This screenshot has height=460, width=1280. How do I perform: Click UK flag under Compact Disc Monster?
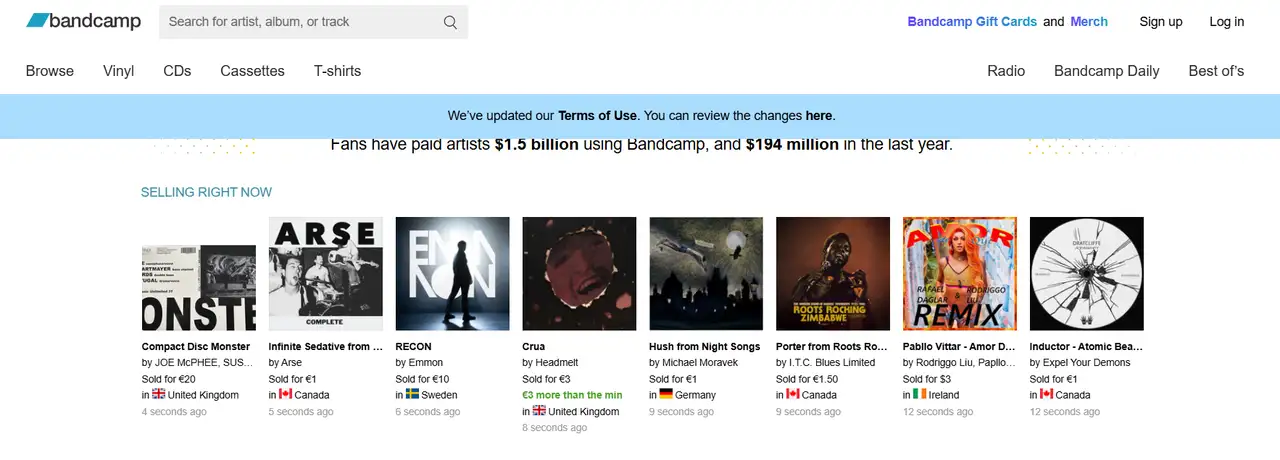159,394
